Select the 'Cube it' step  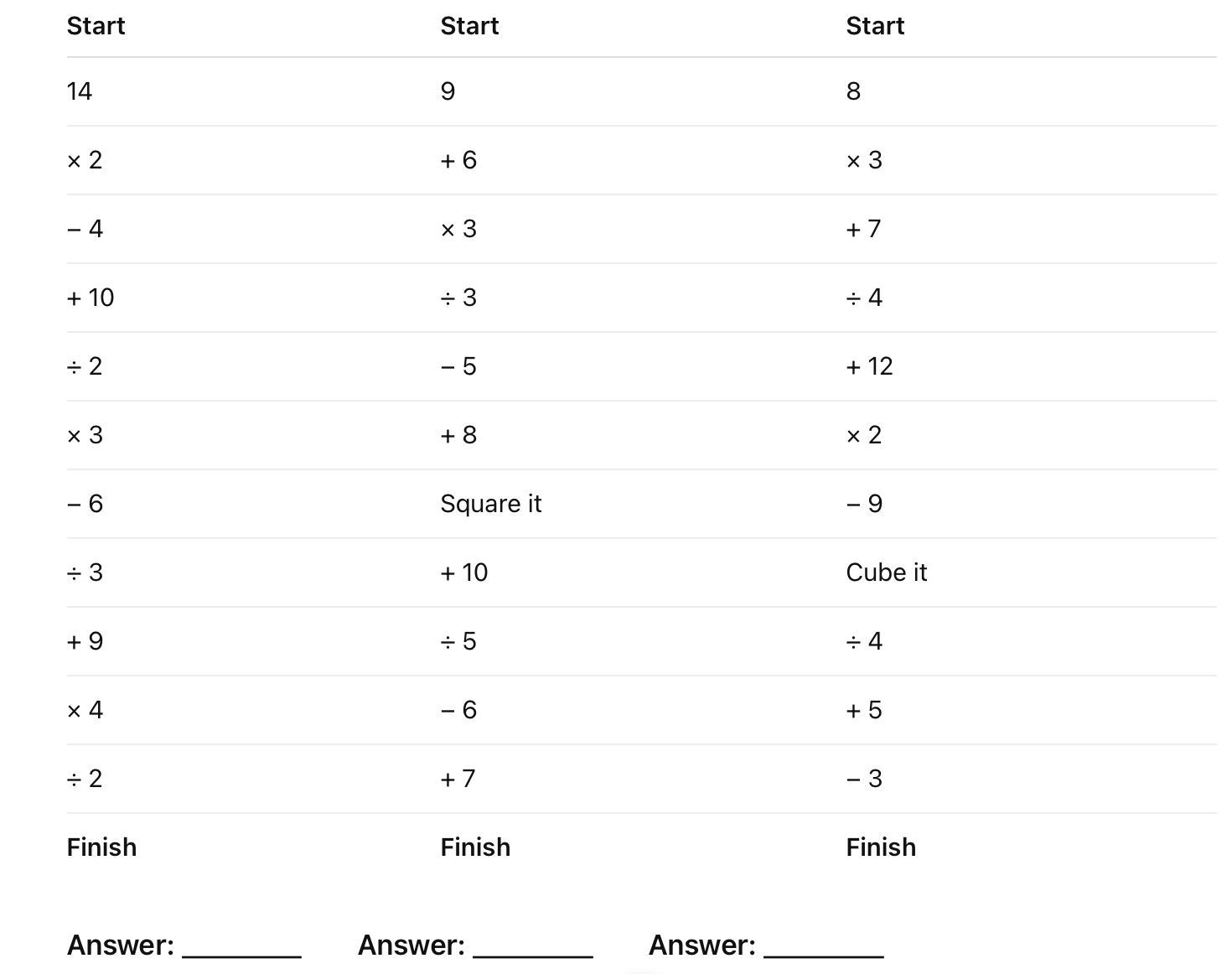point(886,572)
